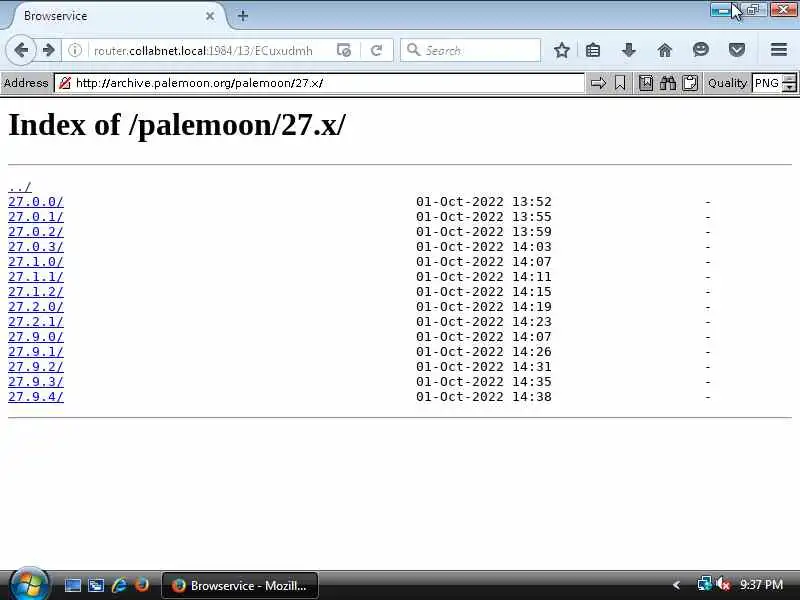
Task: Show site information via the info icon
Action: [x=75, y=50]
